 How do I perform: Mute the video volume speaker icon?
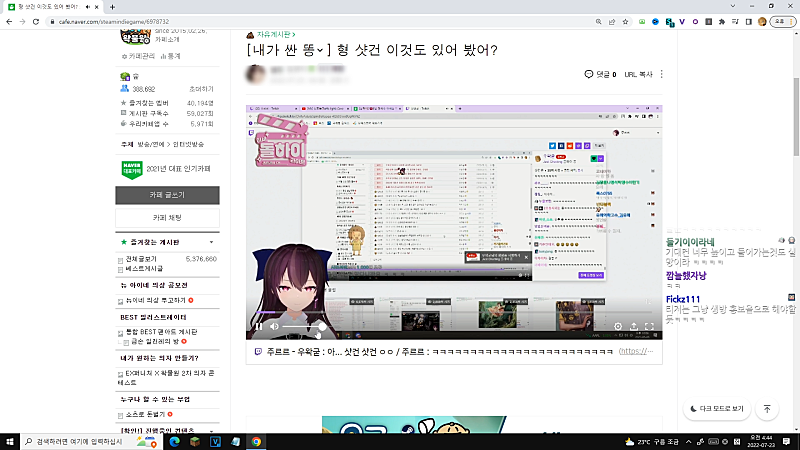pyautogui.click(x=274, y=327)
